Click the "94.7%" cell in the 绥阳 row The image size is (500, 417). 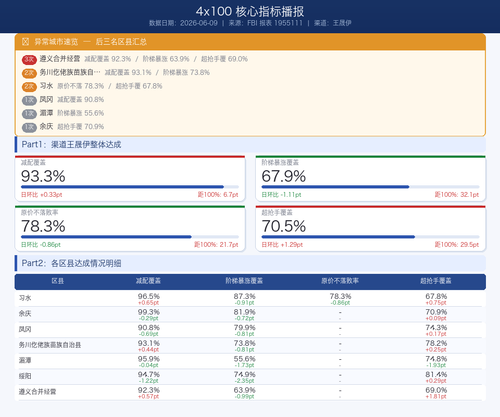[x=149, y=374]
